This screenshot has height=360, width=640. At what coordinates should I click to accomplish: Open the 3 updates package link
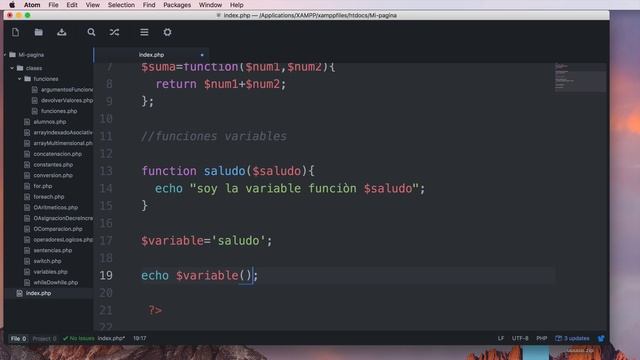[x=573, y=338]
